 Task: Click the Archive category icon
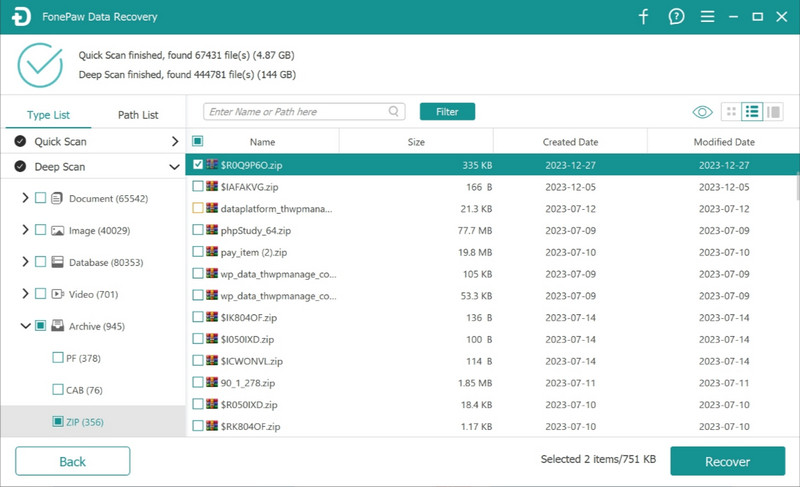click(57, 325)
